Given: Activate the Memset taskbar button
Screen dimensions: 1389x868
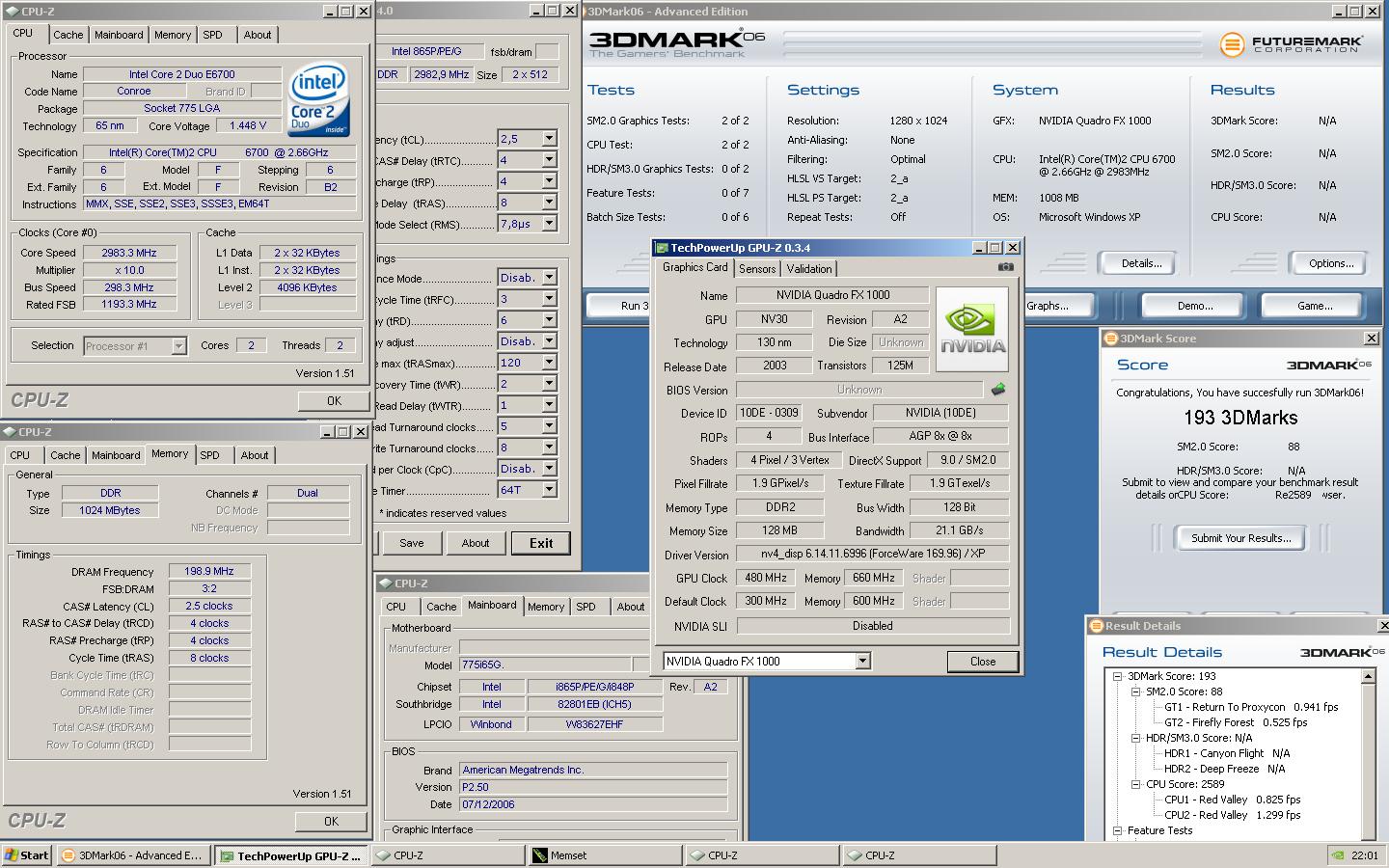Looking at the screenshot, I should pyautogui.click(x=604, y=855).
